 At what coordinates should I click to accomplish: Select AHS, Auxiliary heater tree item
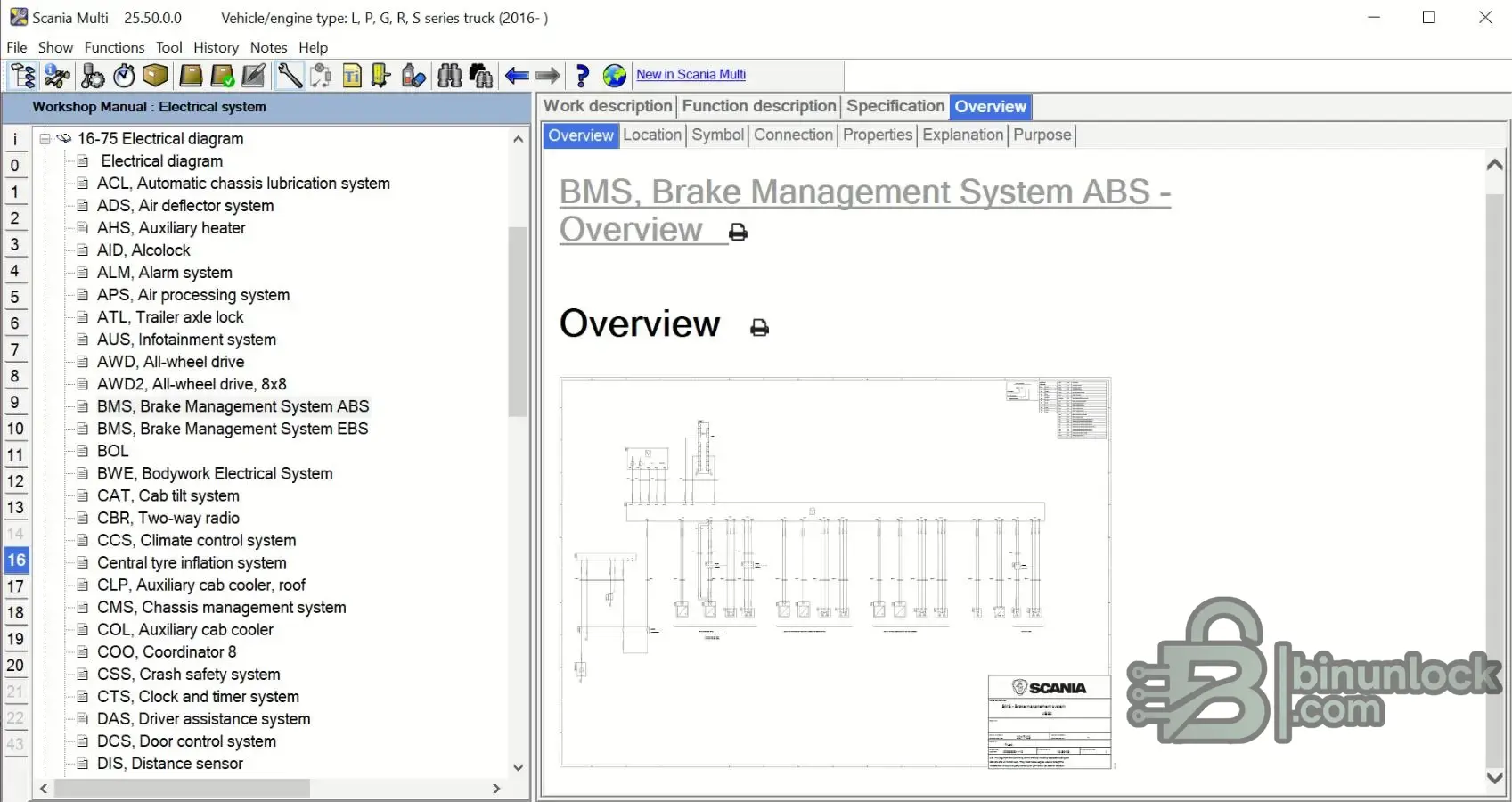tap(171, 228)
